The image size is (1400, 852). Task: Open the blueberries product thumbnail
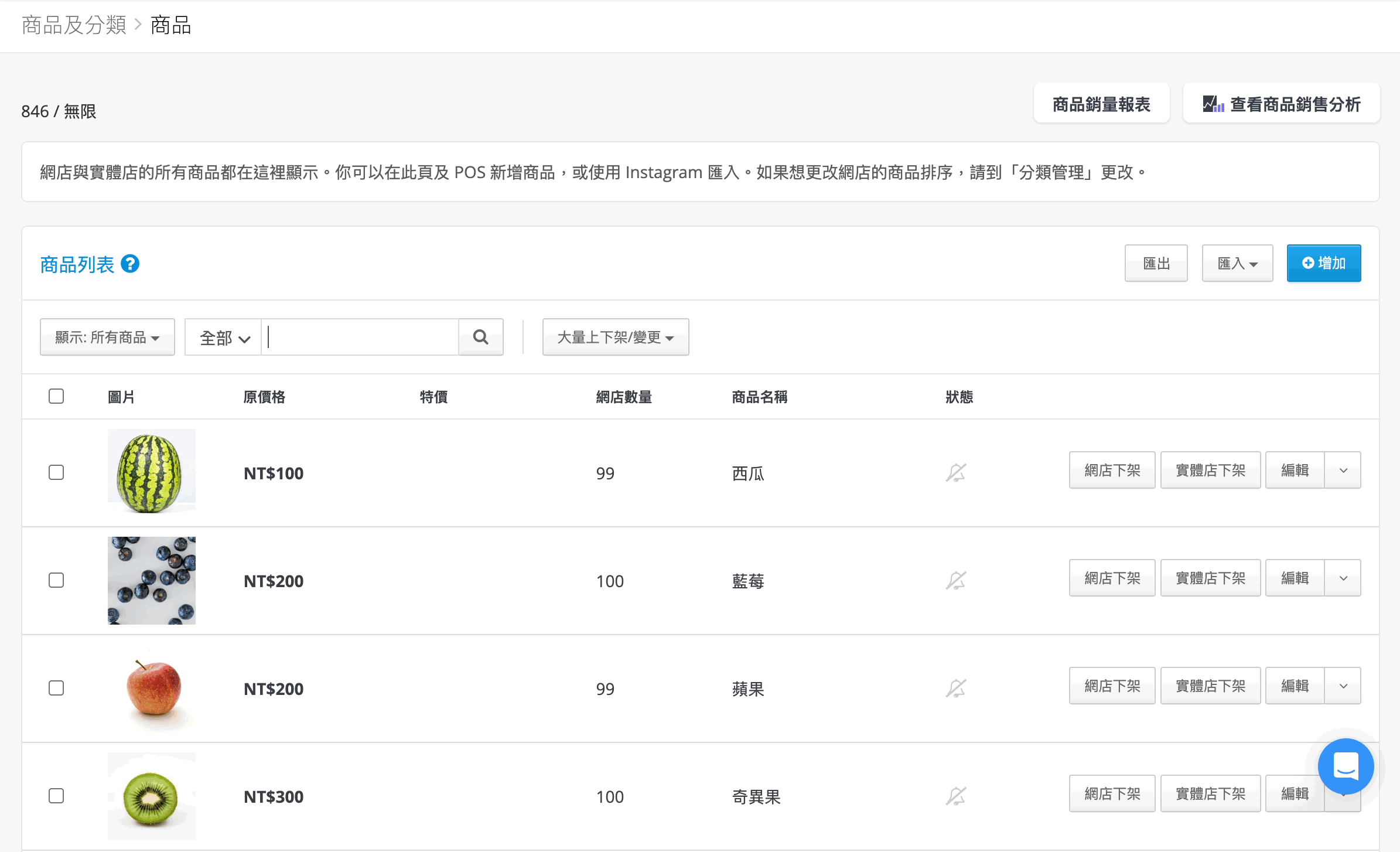pos(152,580)
